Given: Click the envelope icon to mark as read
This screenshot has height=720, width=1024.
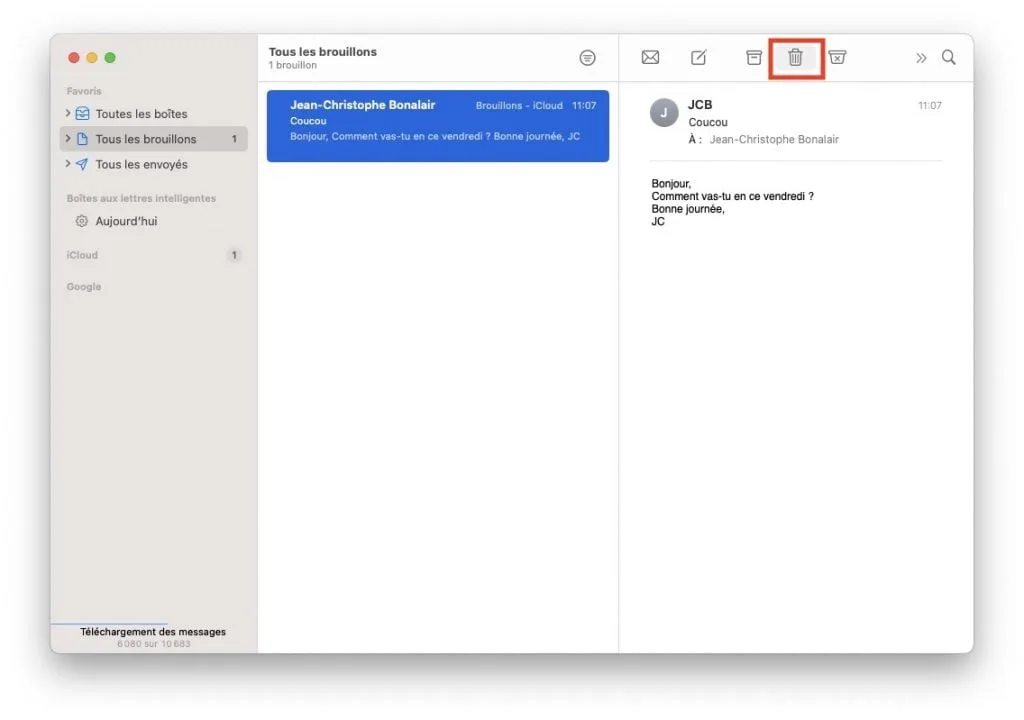Looking at the screenshot, I should [650, 57].
